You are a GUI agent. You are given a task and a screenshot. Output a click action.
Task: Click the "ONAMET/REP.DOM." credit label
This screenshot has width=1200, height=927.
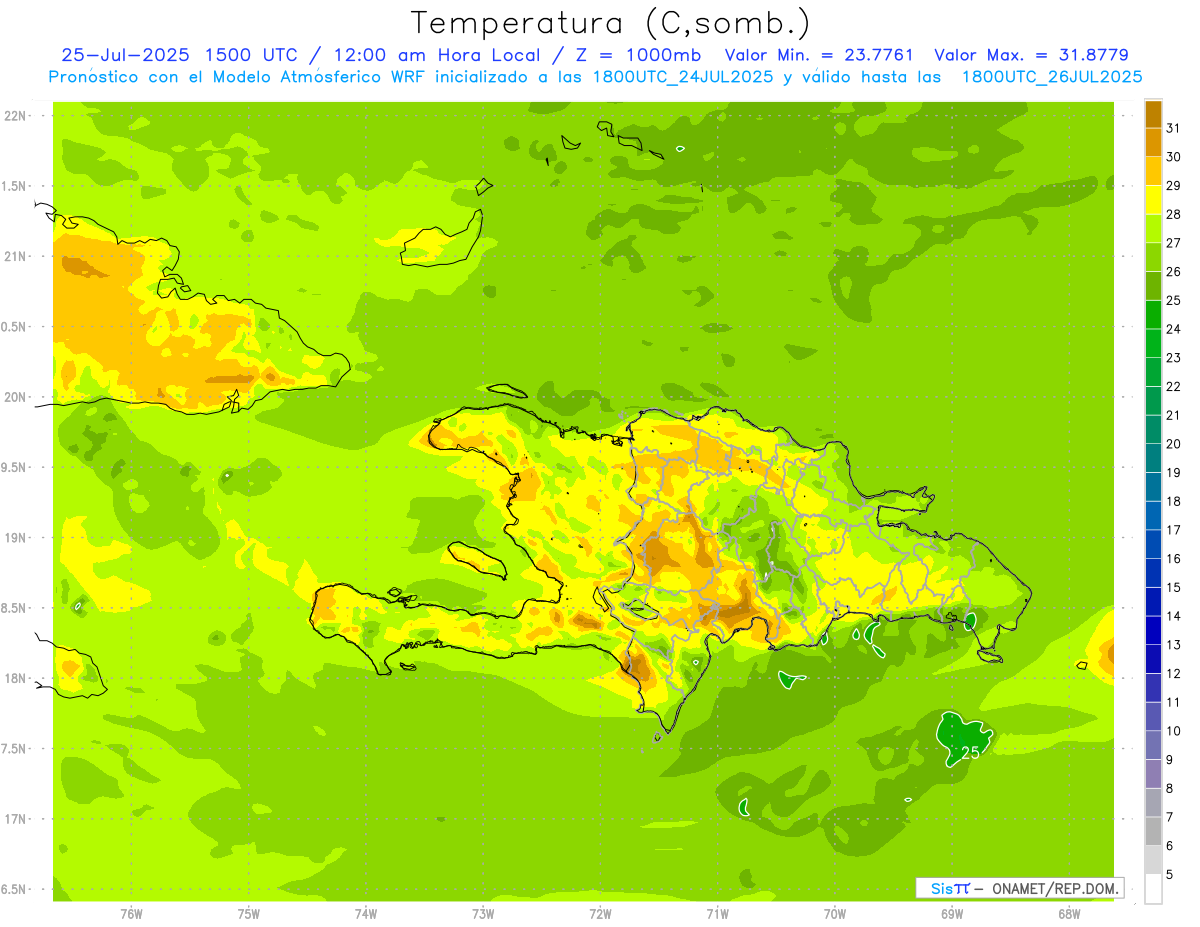1055,888
